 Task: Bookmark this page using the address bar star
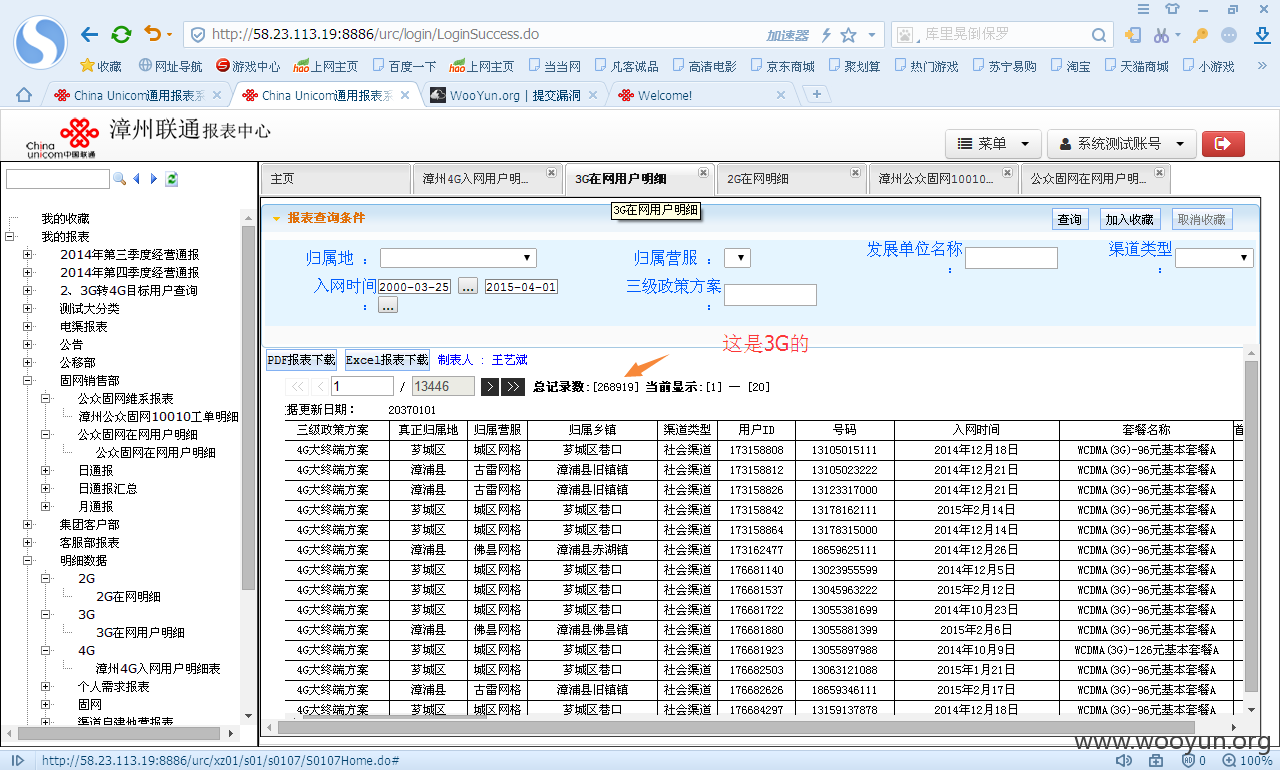(849, 35)
